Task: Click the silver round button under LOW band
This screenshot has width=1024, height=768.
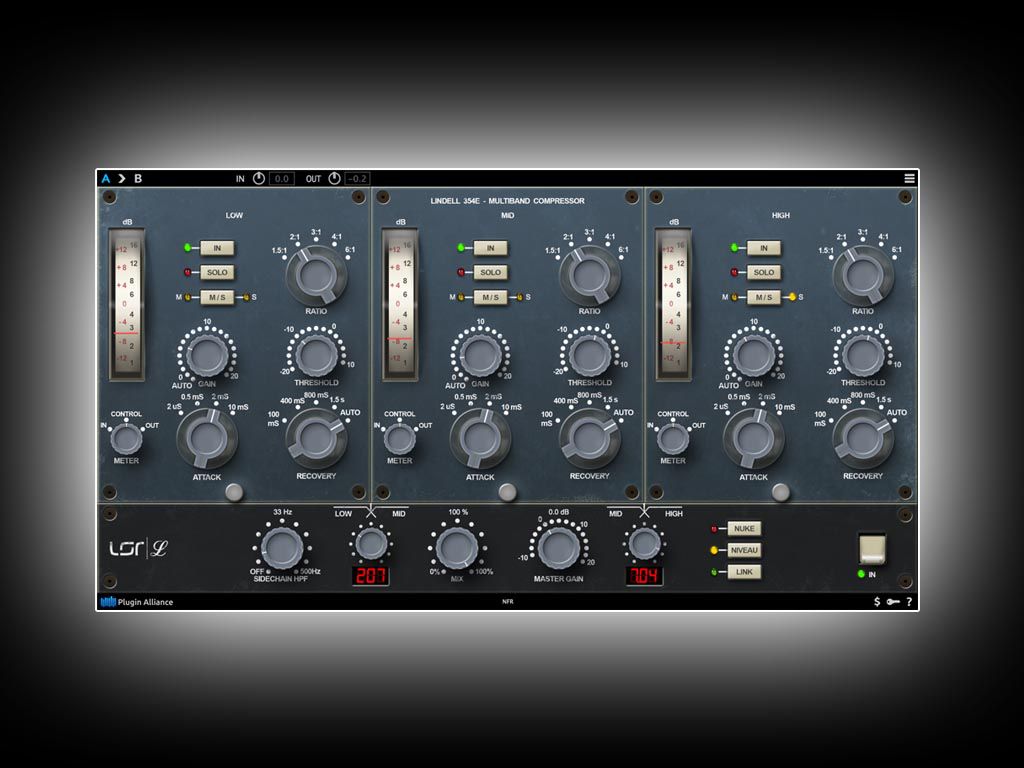Action: pyautogui.click(x=234, y=492)
